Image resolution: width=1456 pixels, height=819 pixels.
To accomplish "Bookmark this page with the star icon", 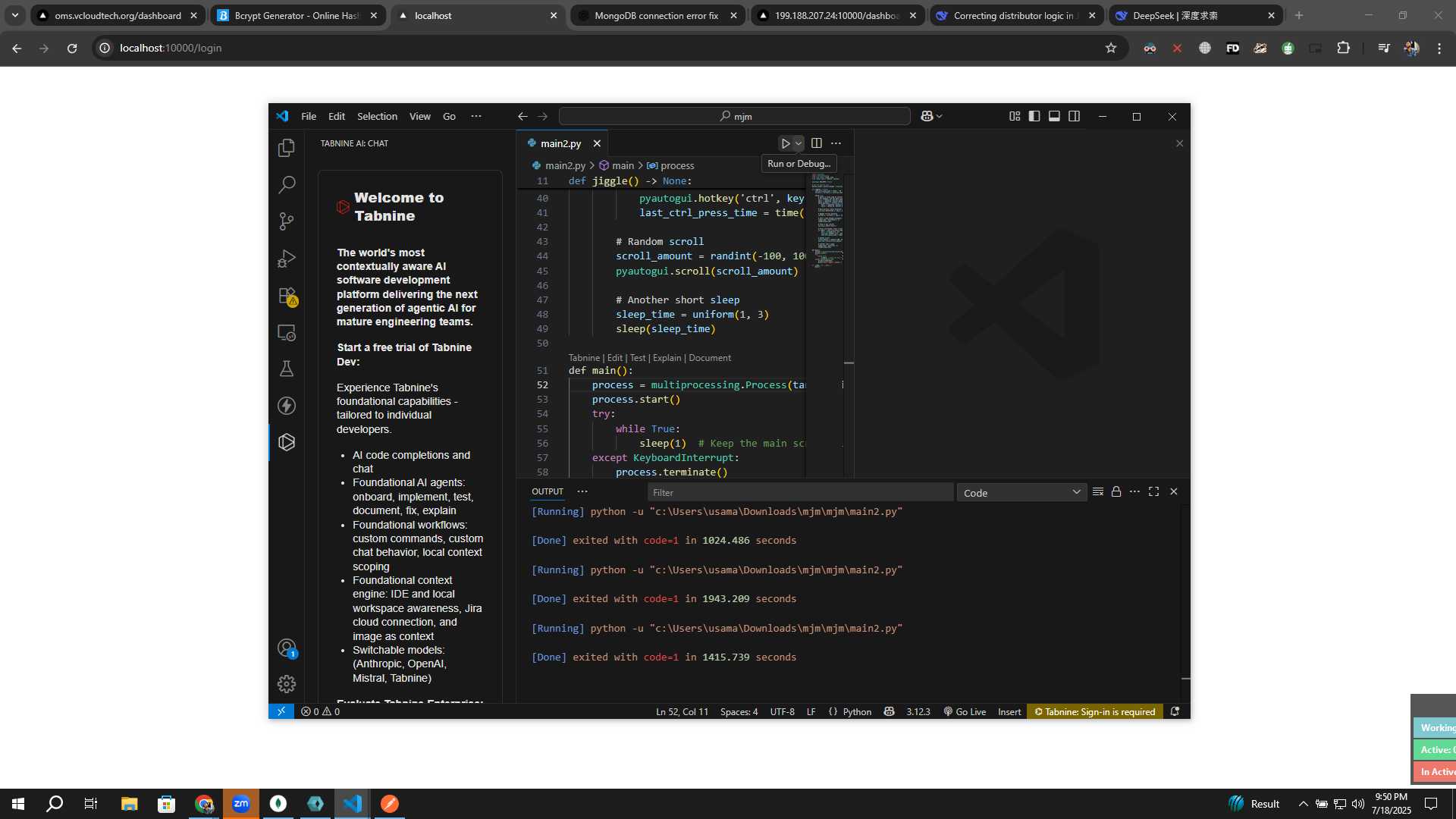I will tap(1111, 48).
